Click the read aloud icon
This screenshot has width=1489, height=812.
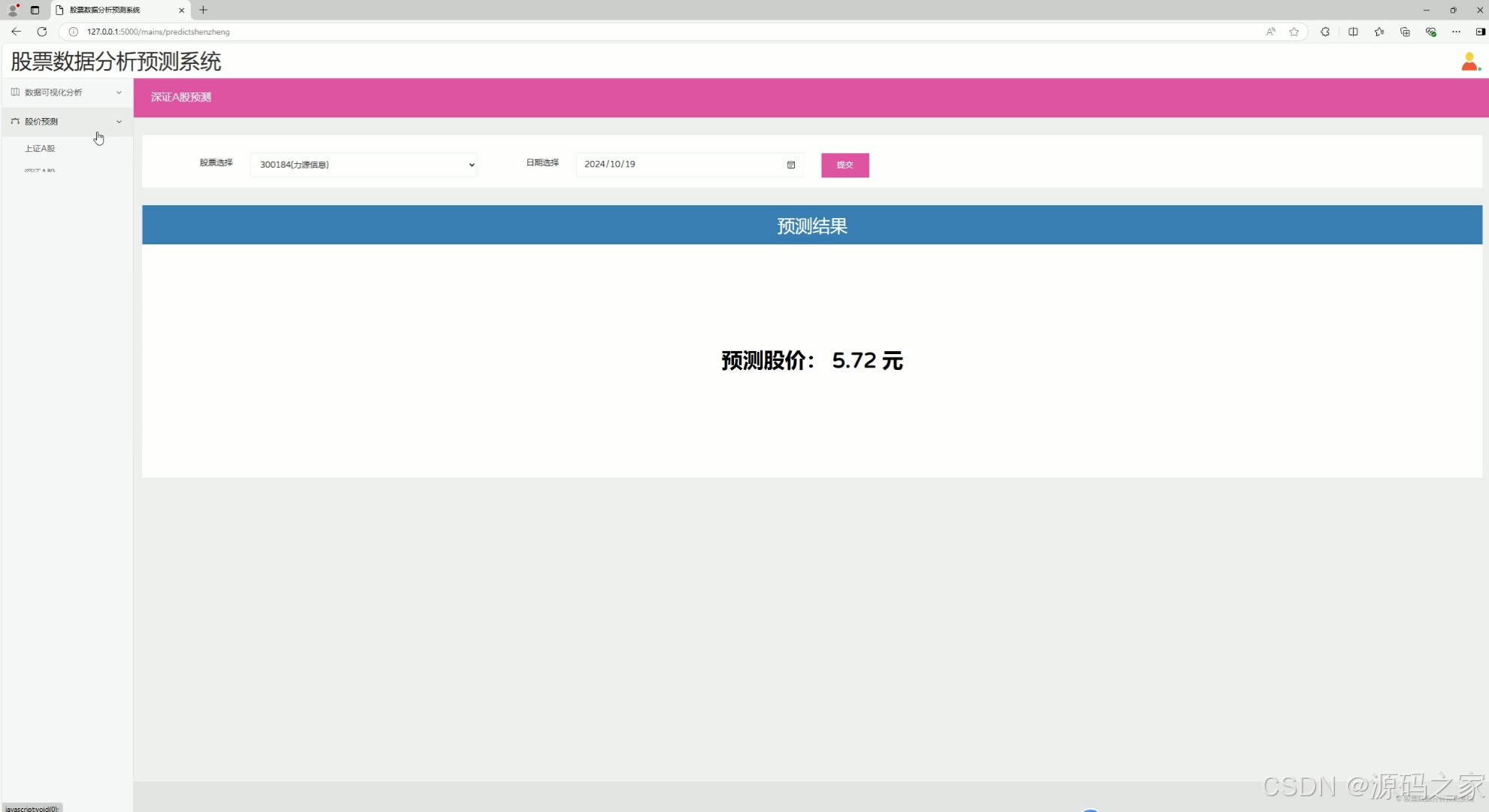[1270, 32]
